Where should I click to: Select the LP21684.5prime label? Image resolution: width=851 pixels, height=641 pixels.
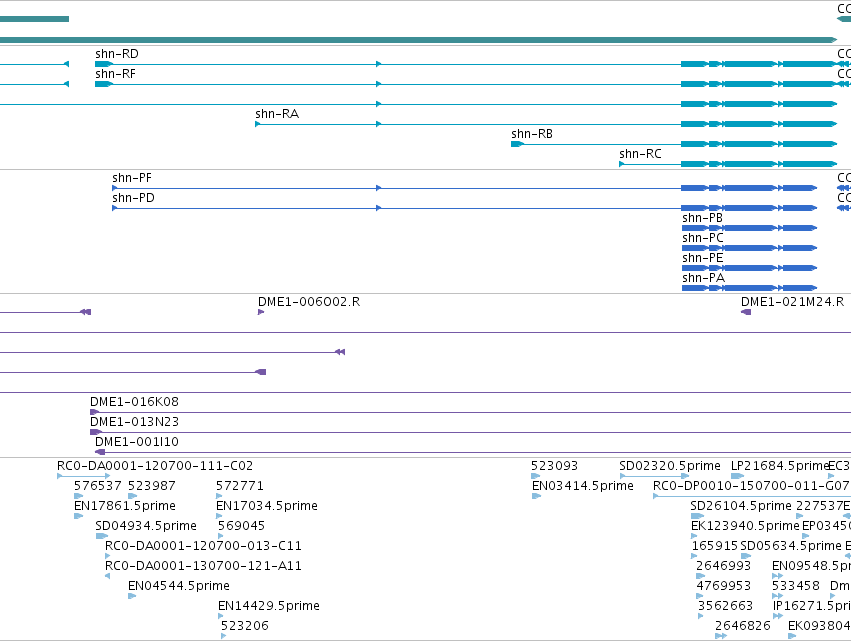[x=779, y=466]
